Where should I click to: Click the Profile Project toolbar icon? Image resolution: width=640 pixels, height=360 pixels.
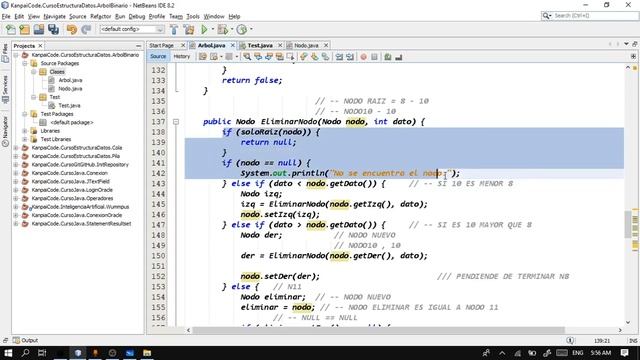[x=242, y=29]
